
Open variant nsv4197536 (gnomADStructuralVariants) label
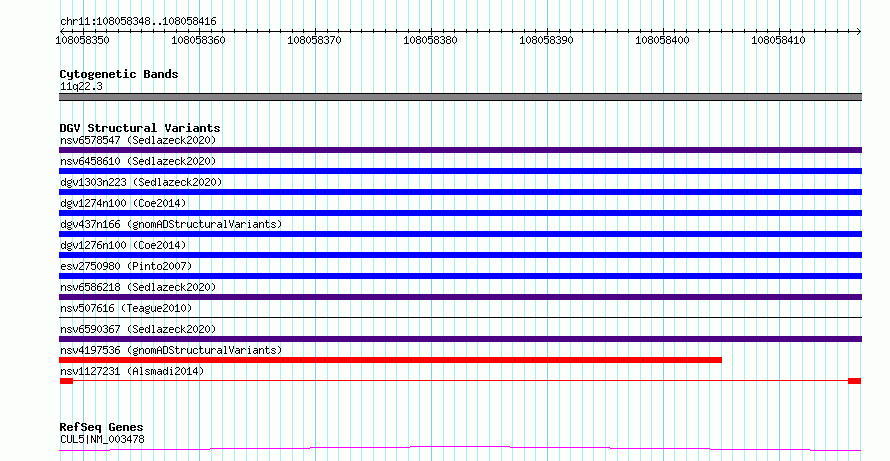tap(171, 350)
